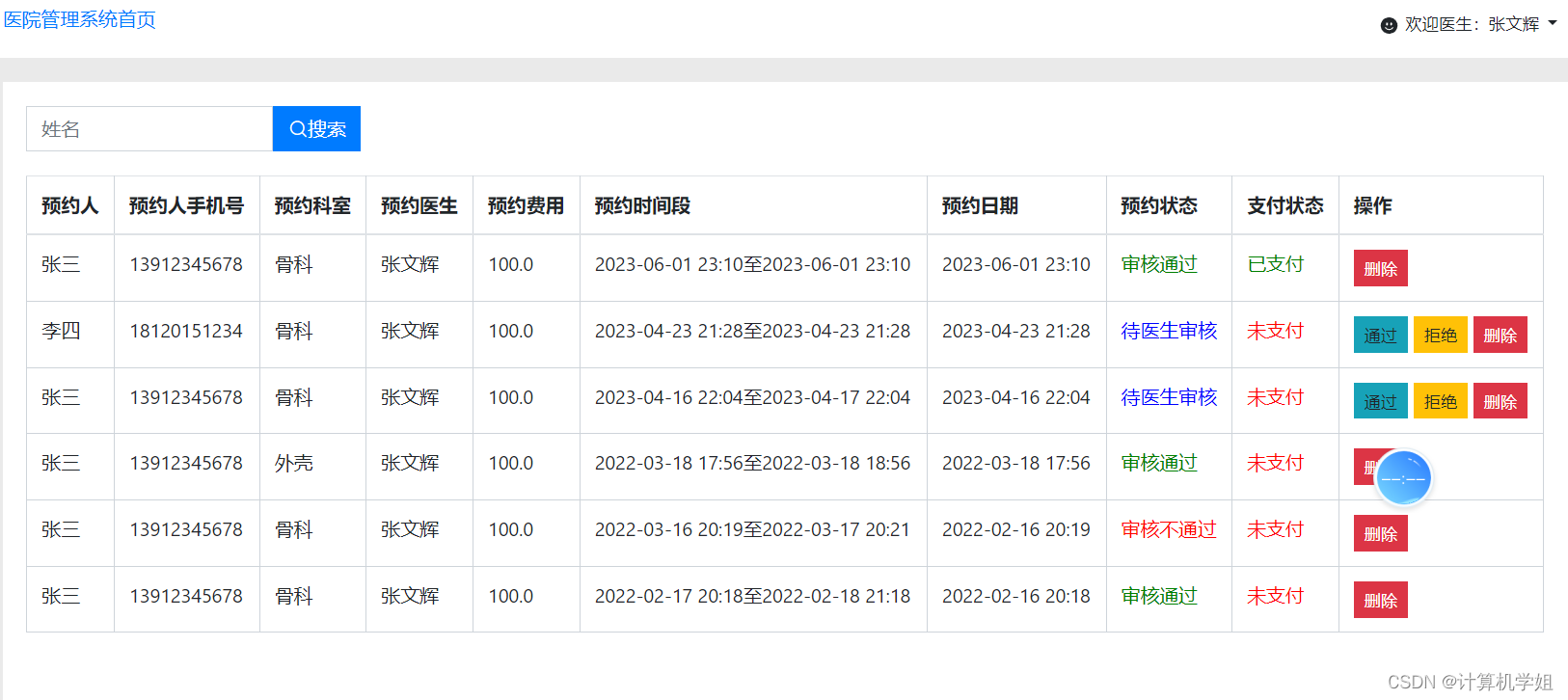The image size is (1568, 700).
Task: Click the date 2023-06-01 23:10 in 预约日期 column
Action: tap(1016, 264)
